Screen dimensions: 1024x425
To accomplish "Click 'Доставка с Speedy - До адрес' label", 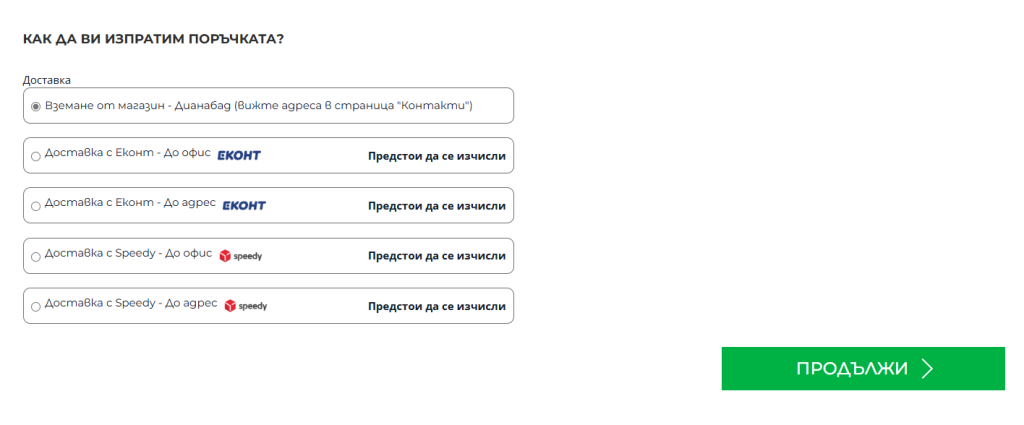I will coord(131,304).
